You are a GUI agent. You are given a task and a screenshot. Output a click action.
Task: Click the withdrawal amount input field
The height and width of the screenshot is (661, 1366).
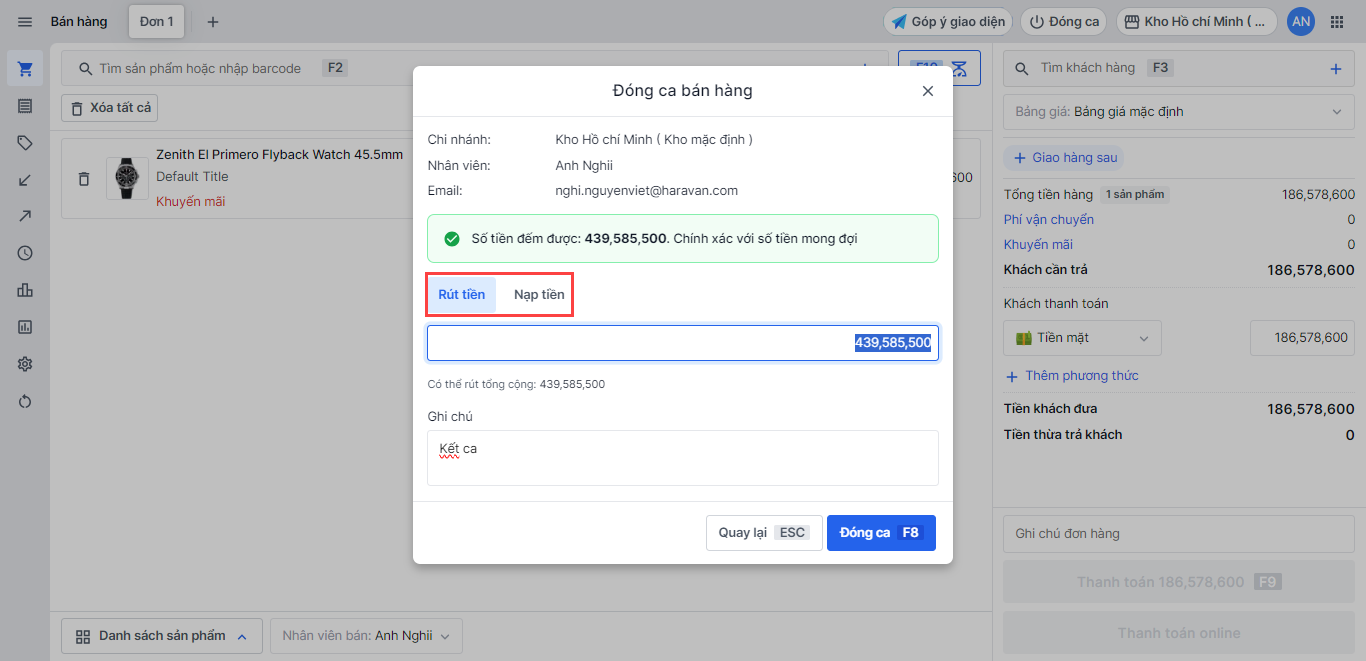click(x=682, y=343)
